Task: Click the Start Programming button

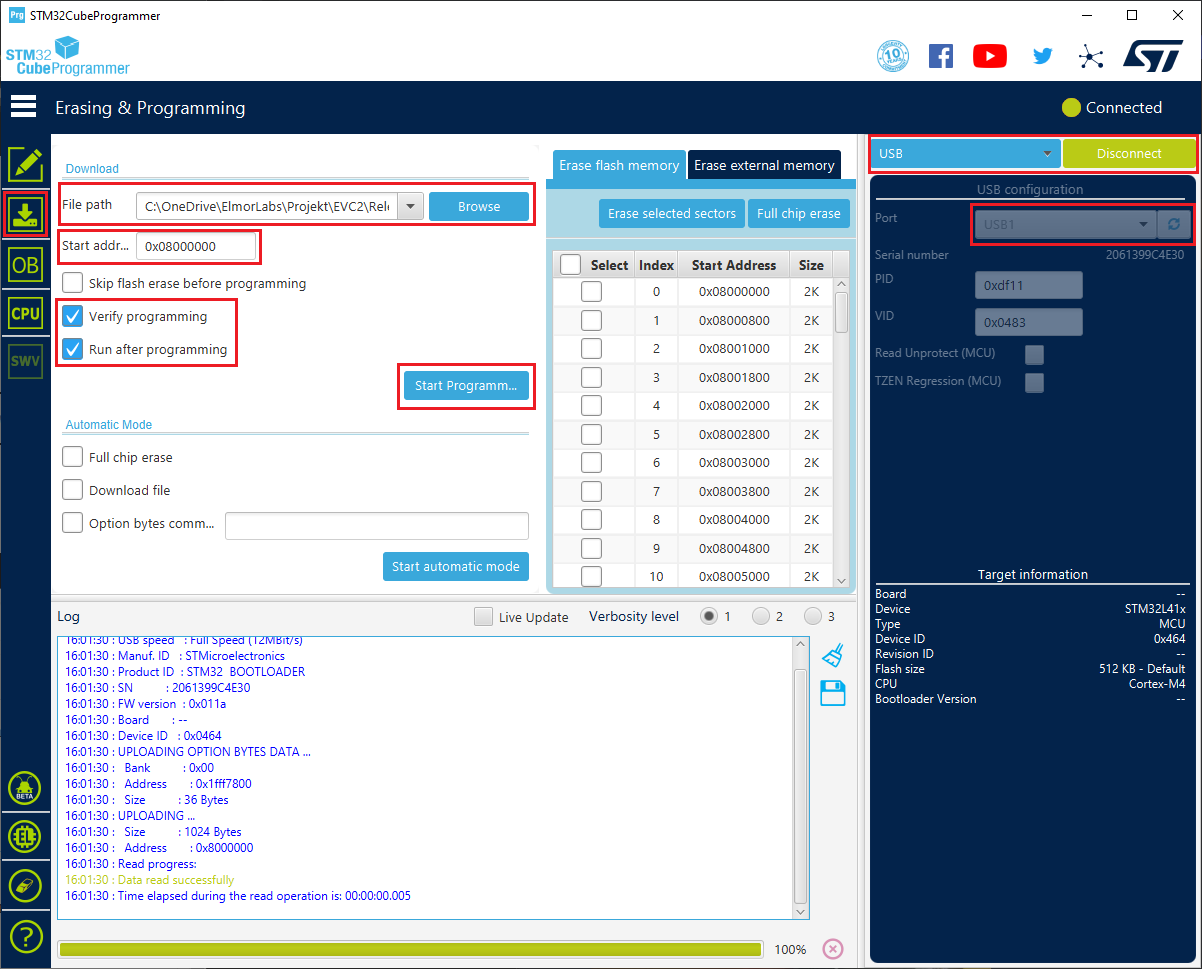Action: (x=465, y=386)
